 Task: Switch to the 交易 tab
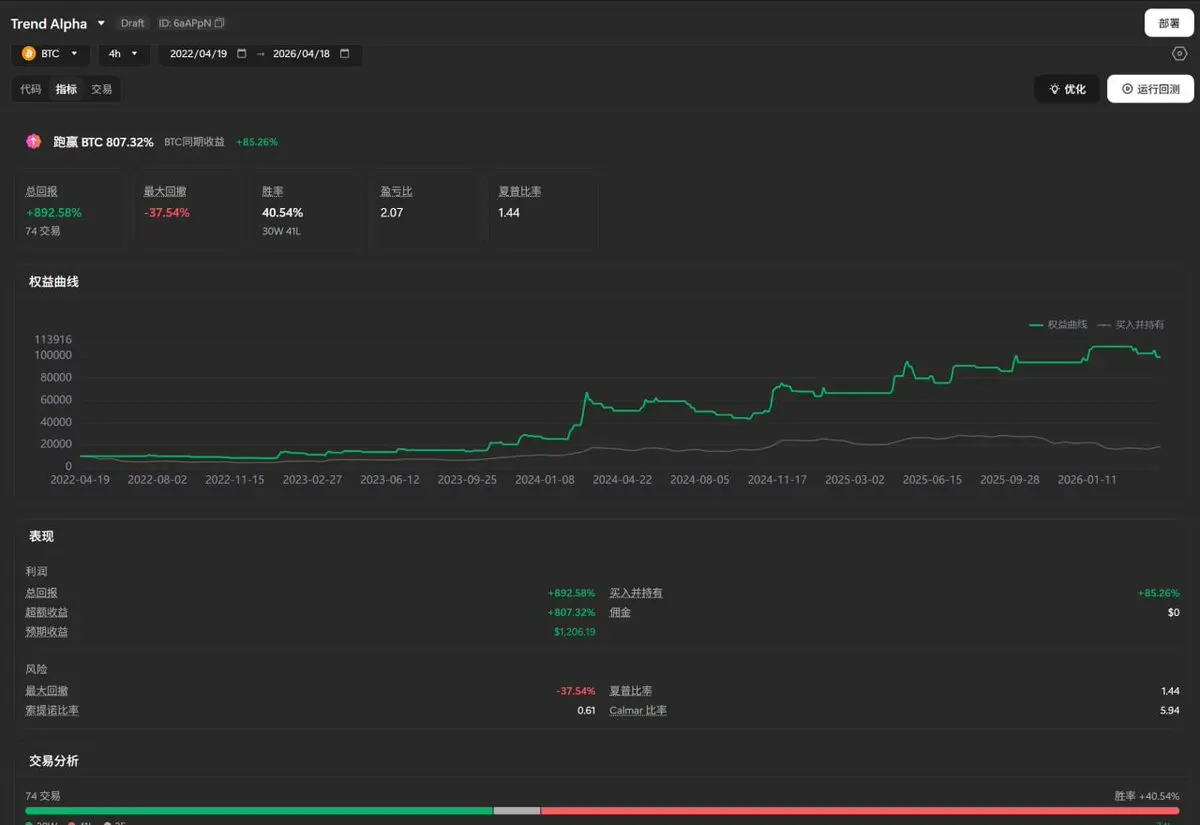point(102,89)
